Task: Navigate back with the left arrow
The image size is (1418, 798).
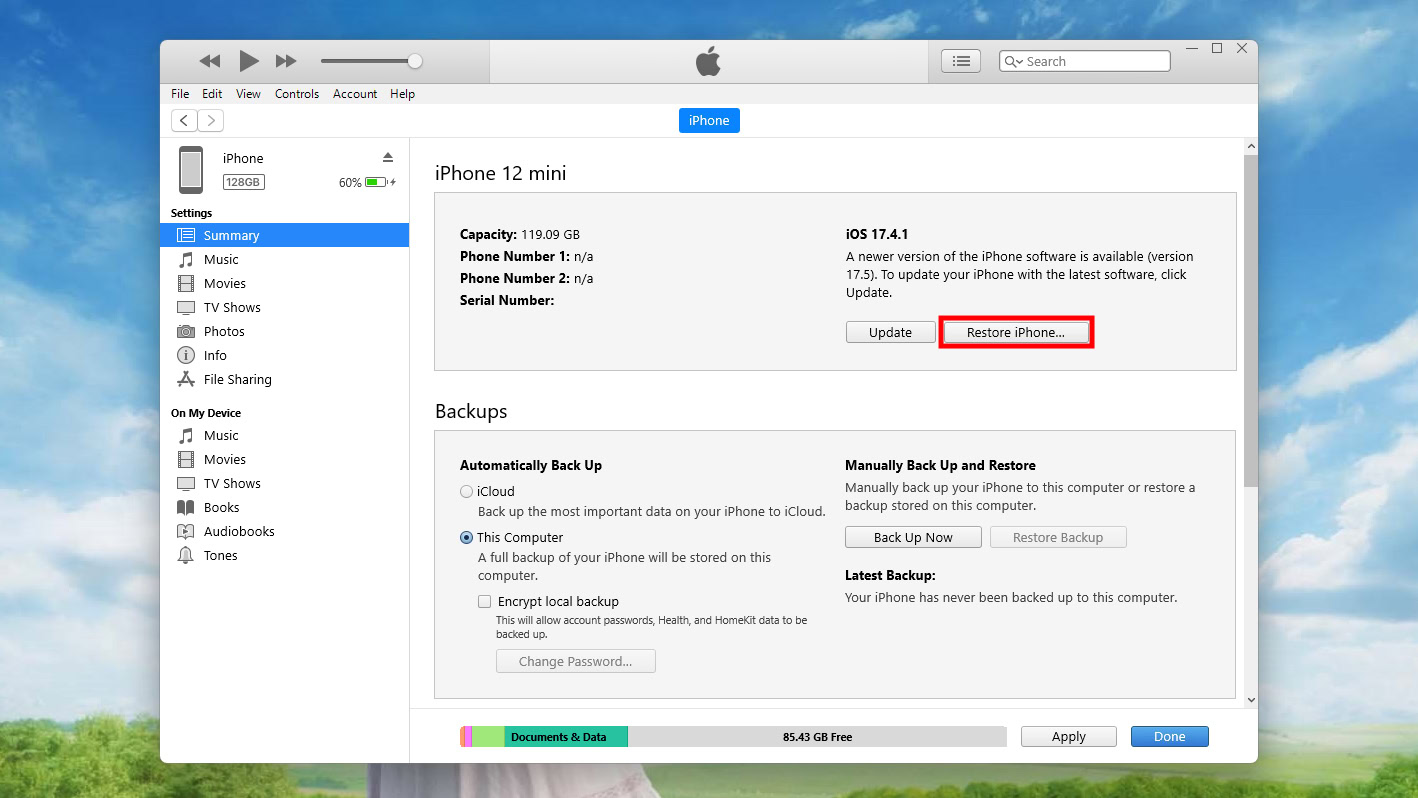Action: pos(184,121)
